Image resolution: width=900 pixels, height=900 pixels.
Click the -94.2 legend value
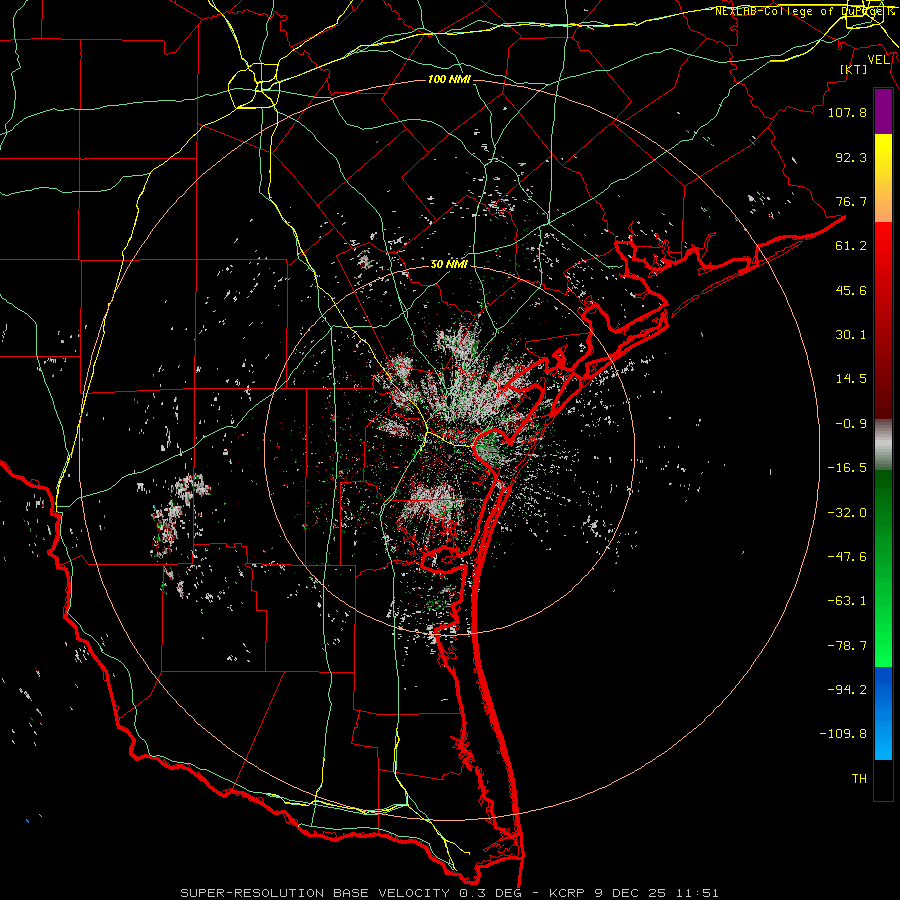(x=847, y=690)
